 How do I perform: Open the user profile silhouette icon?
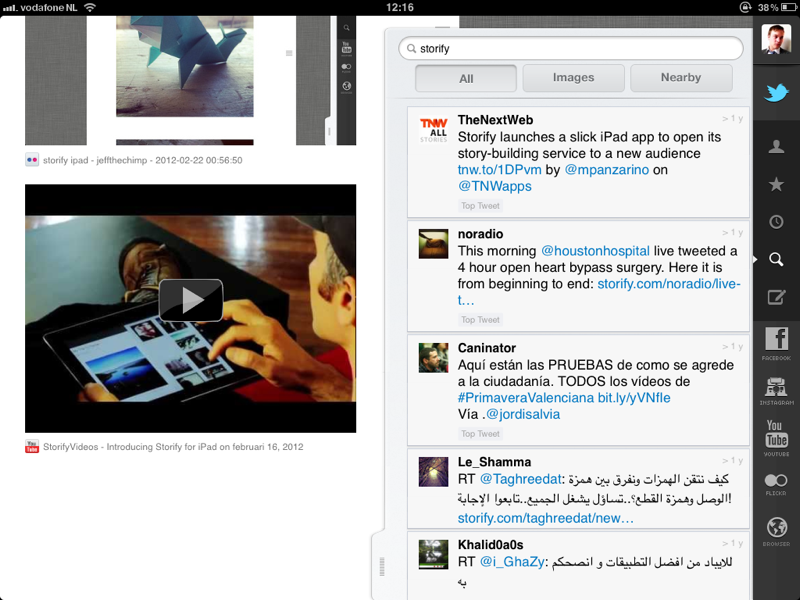tap(776, 147)
